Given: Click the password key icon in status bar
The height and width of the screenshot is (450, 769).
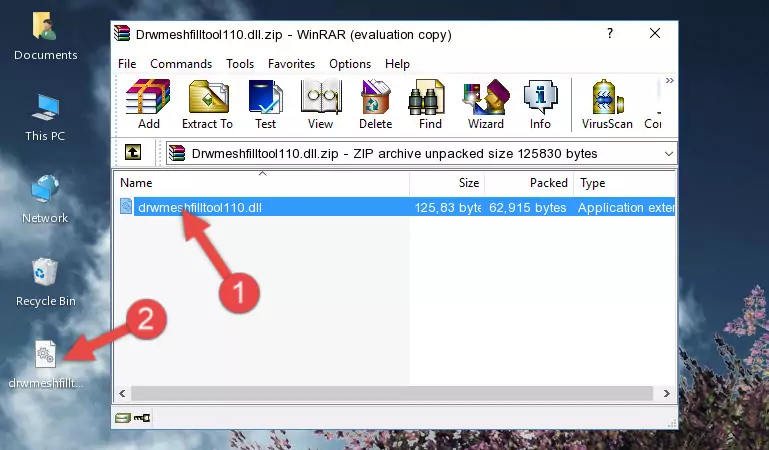Looking at the screenshot, I should (x=142, y=418).
